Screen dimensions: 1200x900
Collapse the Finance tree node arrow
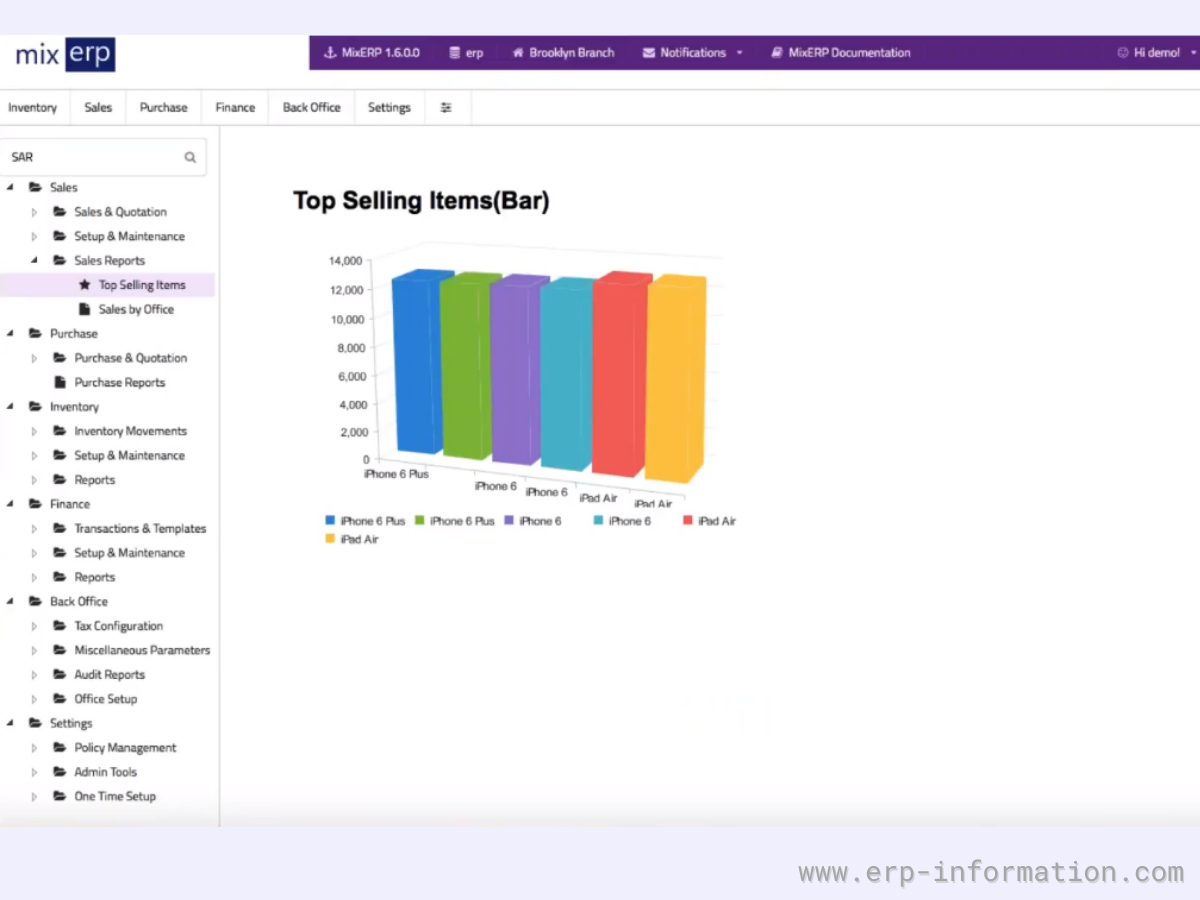(x=10, y=504)
